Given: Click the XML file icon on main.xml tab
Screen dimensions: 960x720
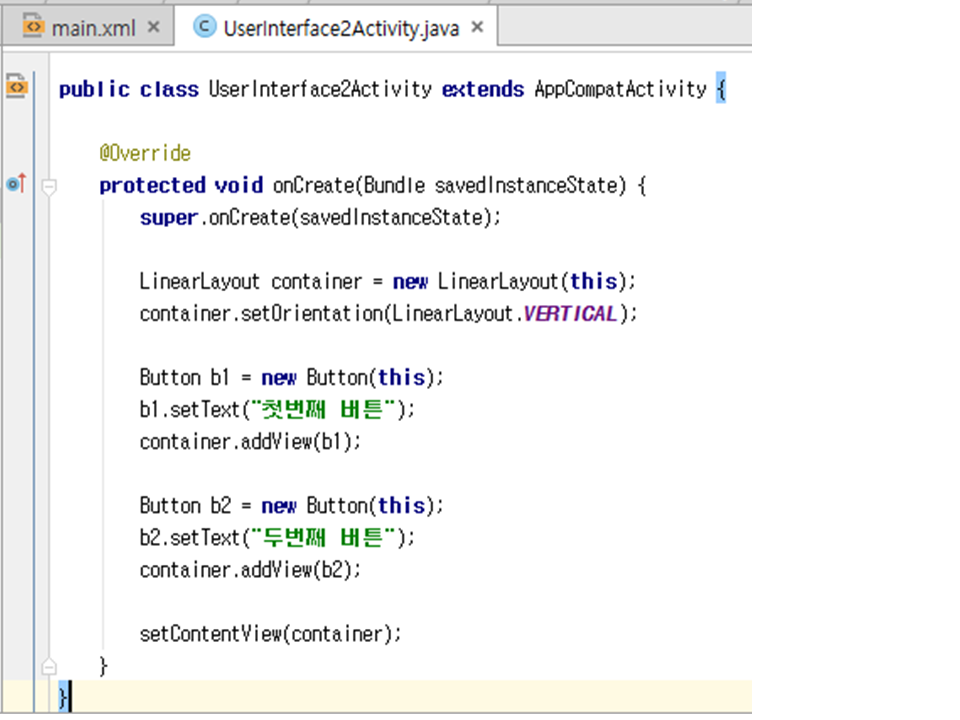Looking at the screenshot, I should tap(33, 27).
